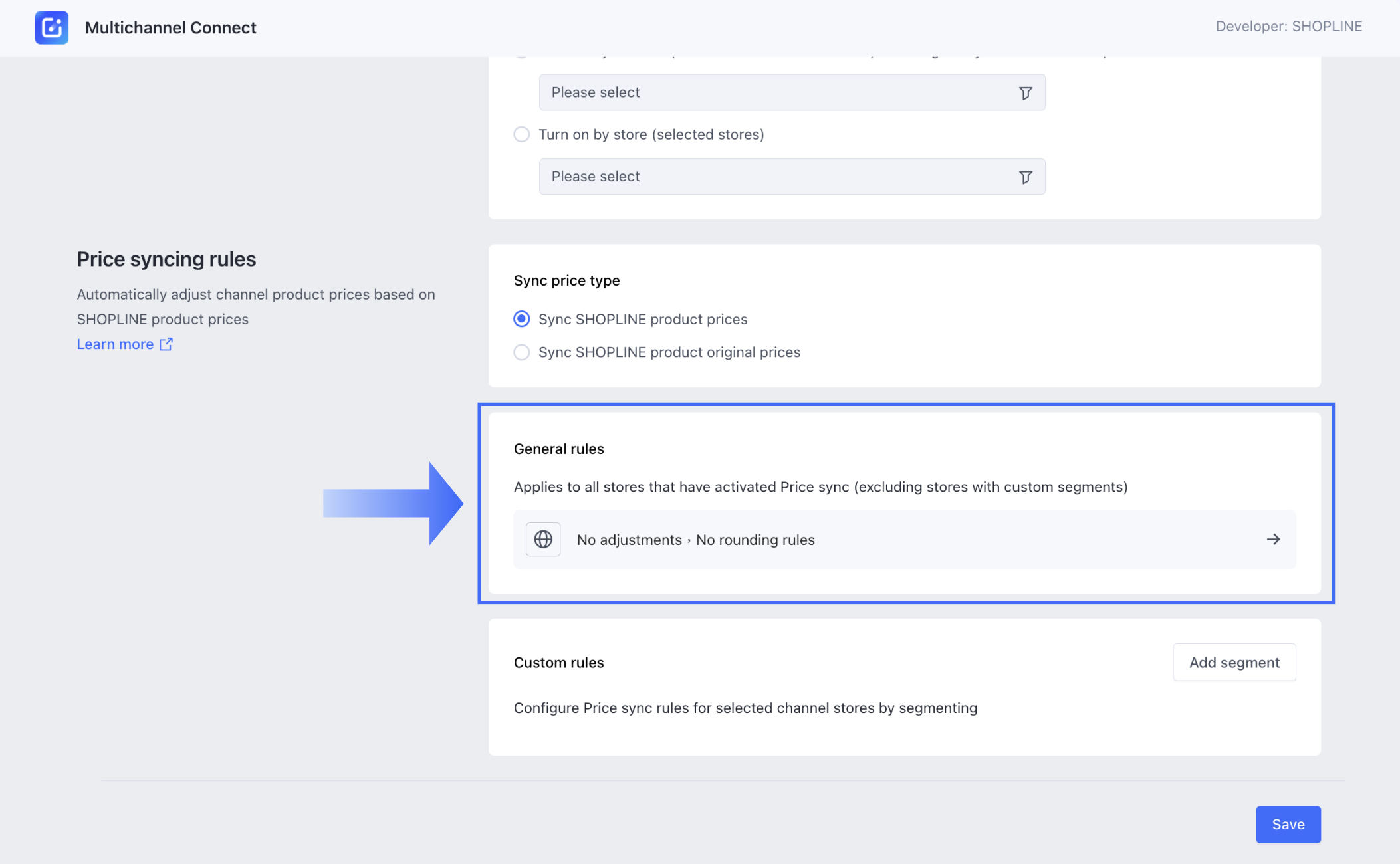
Task: Choose Sync SHOPLINE product original prices
Action: point(522,352)
